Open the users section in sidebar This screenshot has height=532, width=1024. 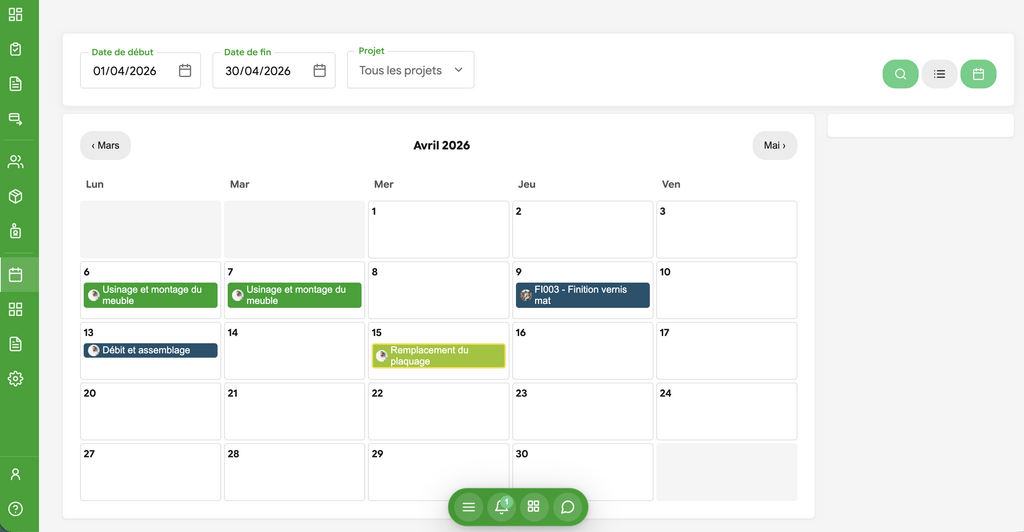coord(15,162)
